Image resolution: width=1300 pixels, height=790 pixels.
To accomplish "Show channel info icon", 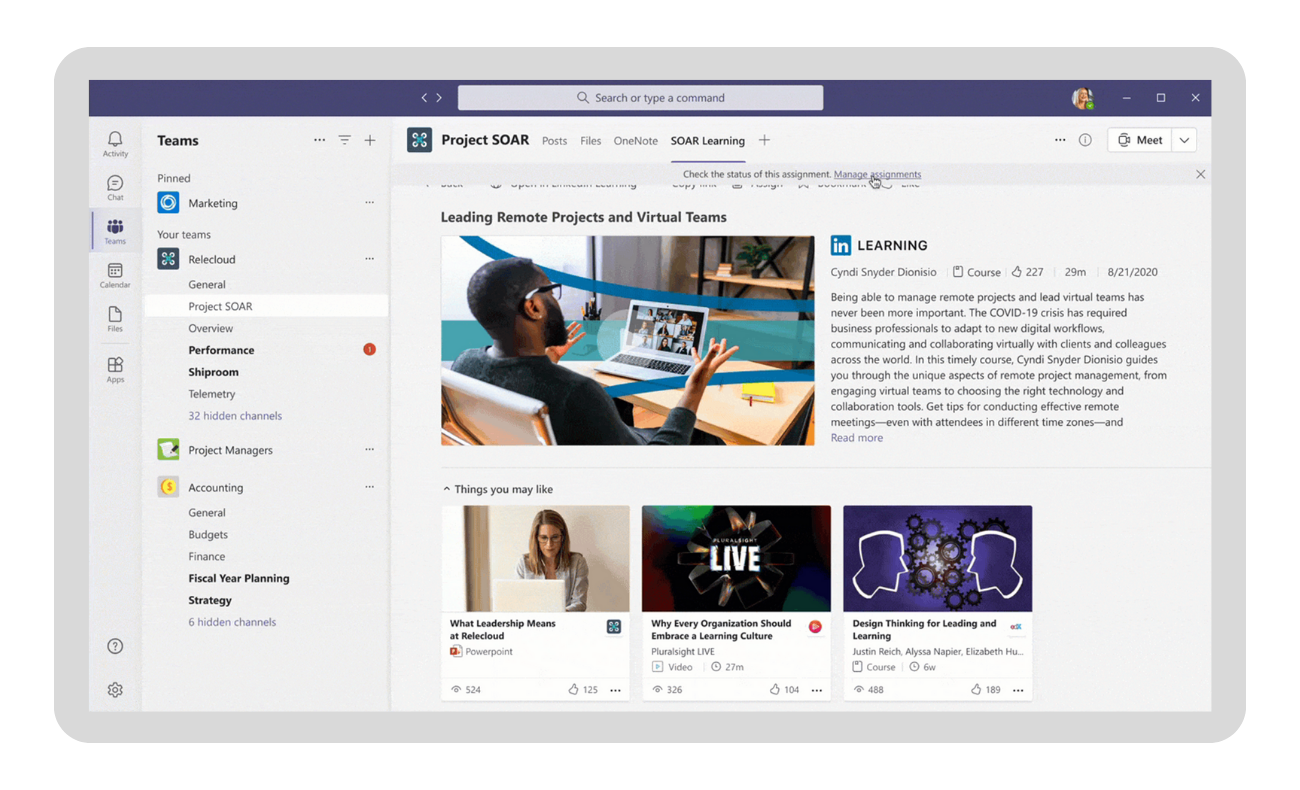I will tap(1085, 140).
